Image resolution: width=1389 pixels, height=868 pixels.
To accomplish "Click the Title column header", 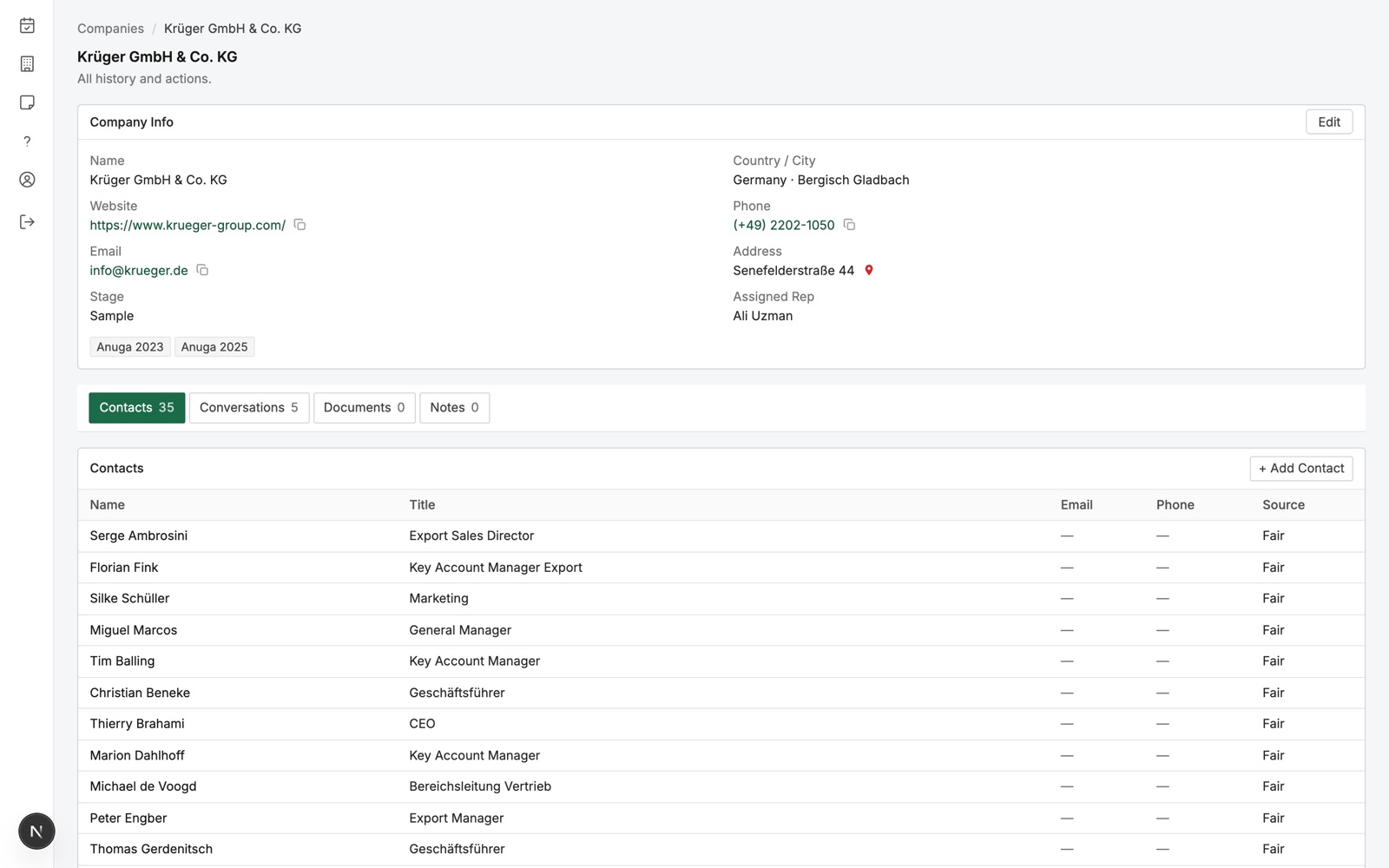I will pyautogui.click(x=422, y=505).
